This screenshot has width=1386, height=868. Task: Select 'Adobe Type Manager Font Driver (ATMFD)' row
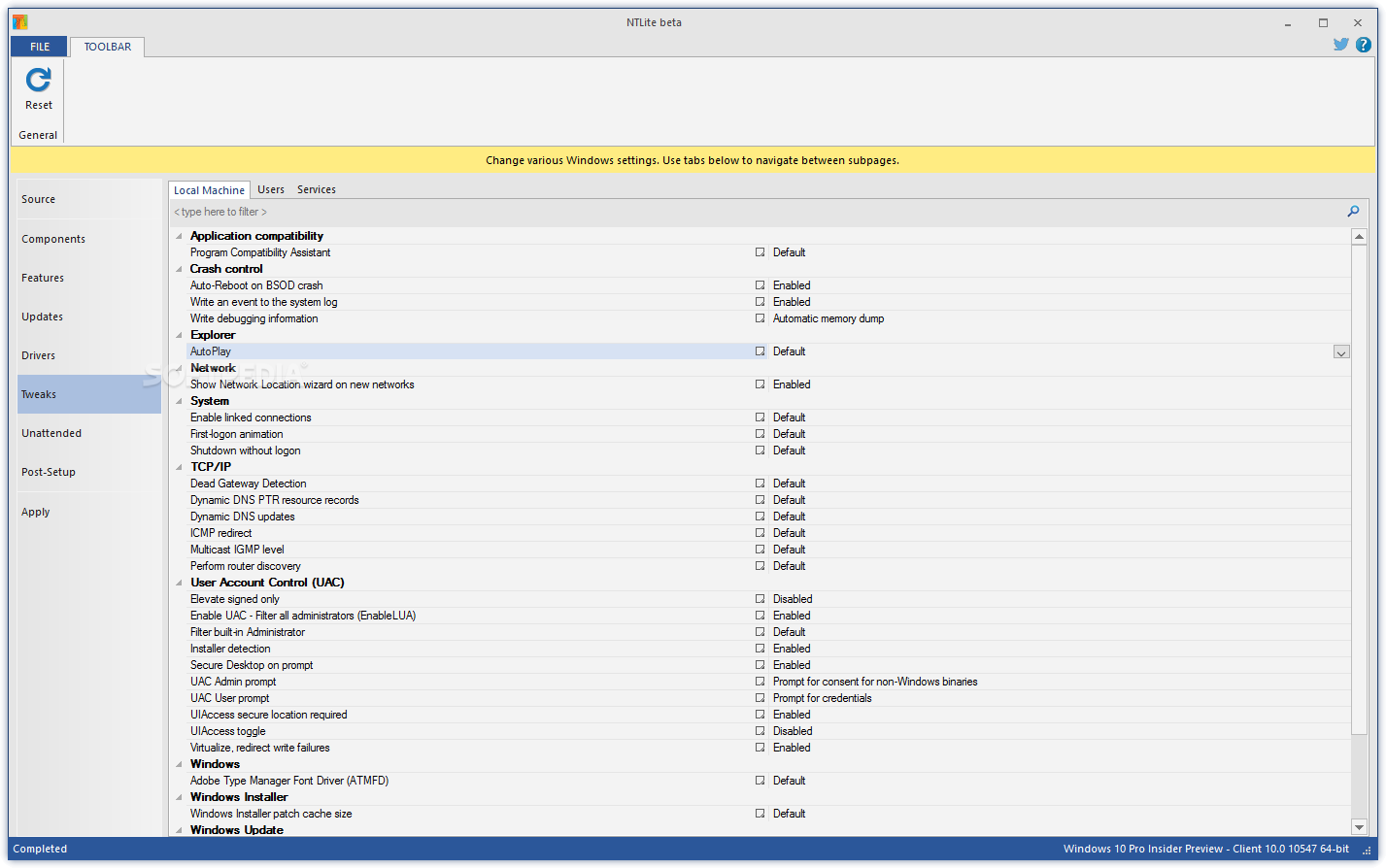(x=767, y=781)
